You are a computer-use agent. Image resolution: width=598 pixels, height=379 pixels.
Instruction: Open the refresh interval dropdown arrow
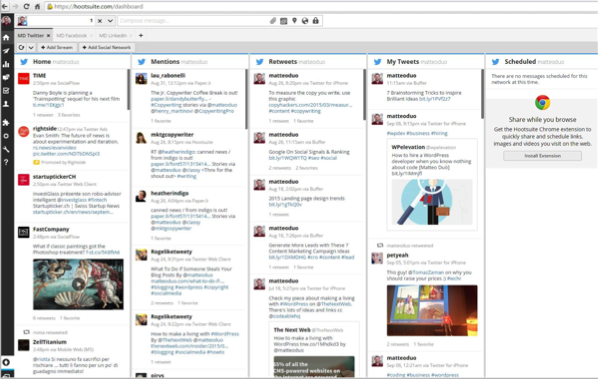point(31,47)
